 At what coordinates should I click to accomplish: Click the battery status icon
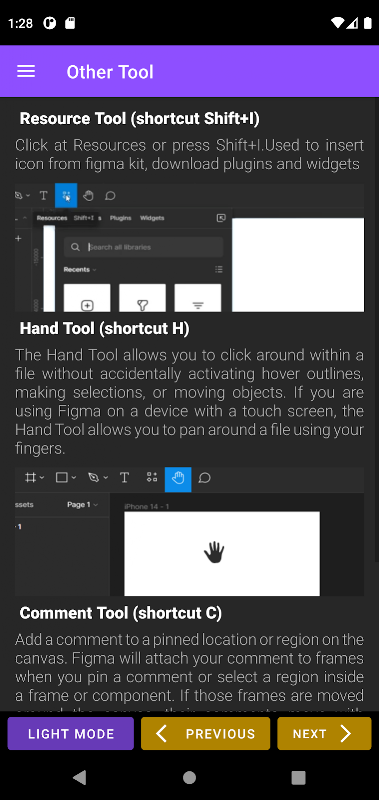367,23
